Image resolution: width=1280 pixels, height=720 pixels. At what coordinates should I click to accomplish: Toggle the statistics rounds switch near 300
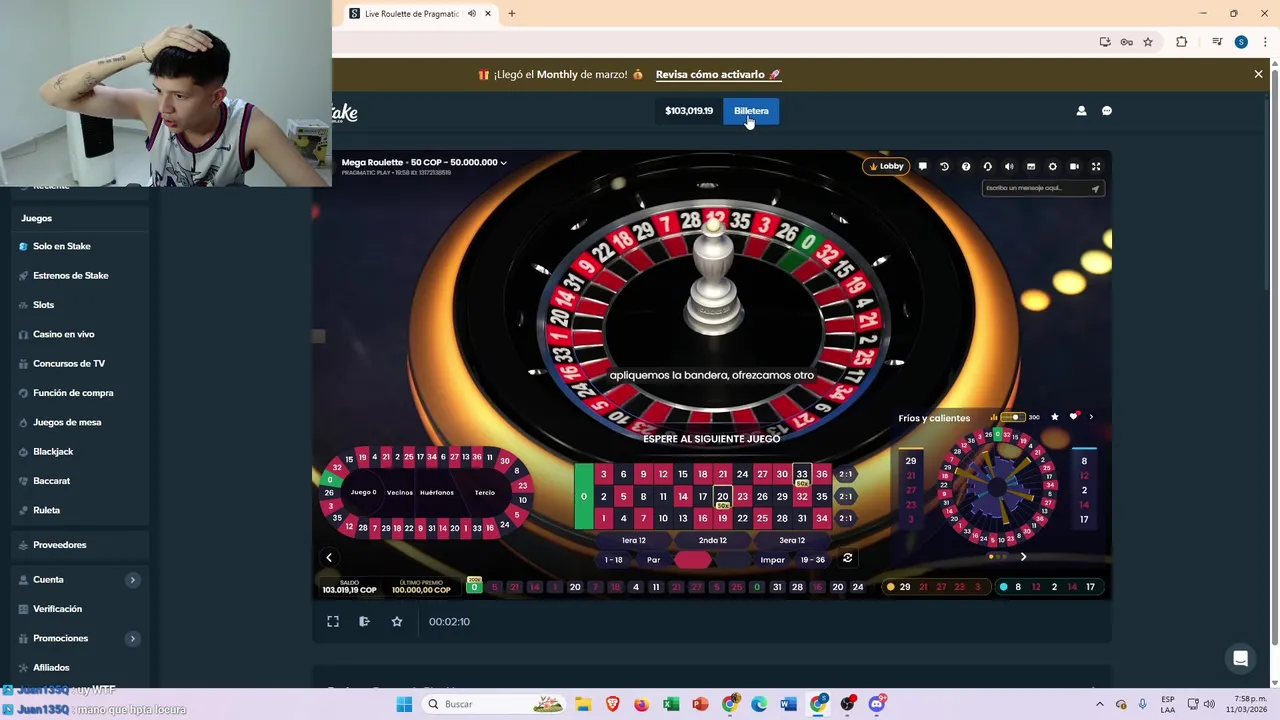tap(1013, 417)
